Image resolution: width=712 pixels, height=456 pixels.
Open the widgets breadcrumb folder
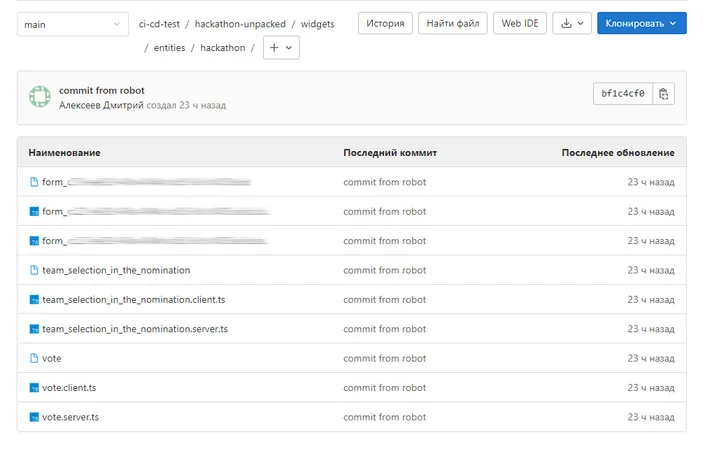[317, 24]
